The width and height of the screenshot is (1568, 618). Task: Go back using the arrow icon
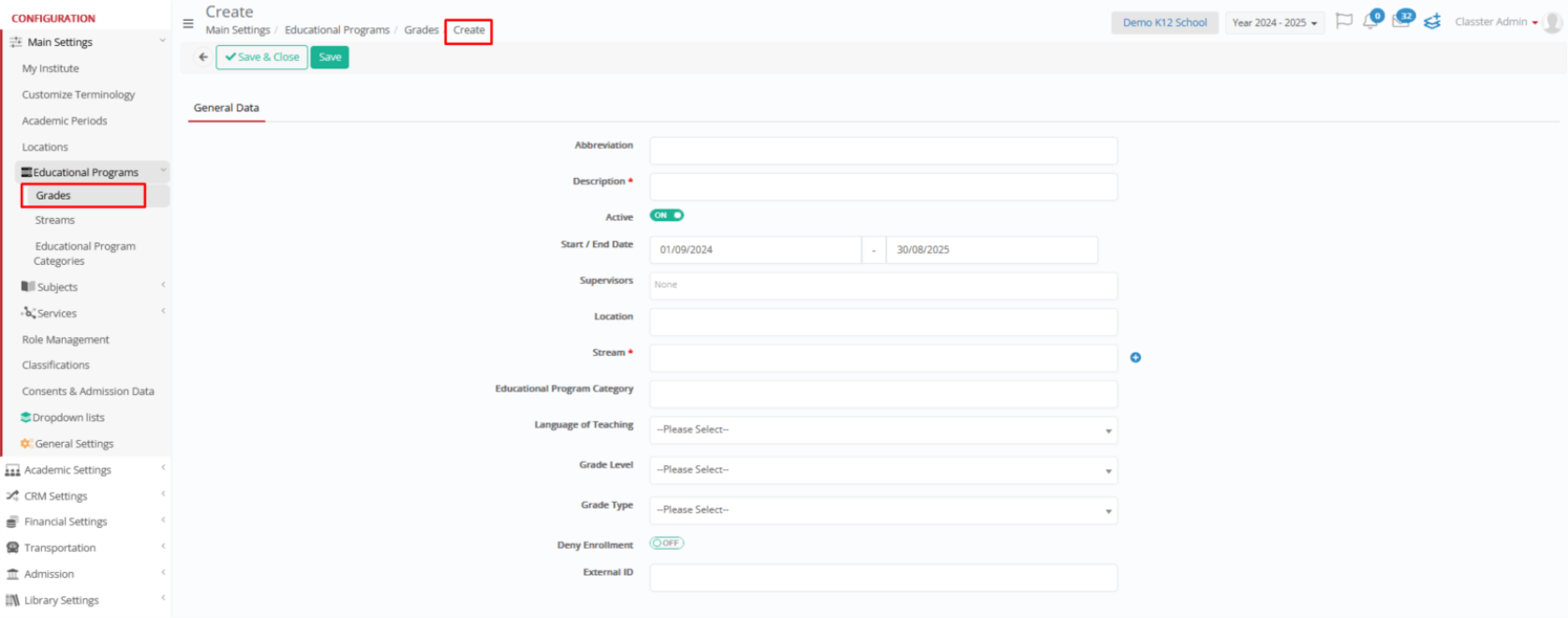click(x=203, y=57)
